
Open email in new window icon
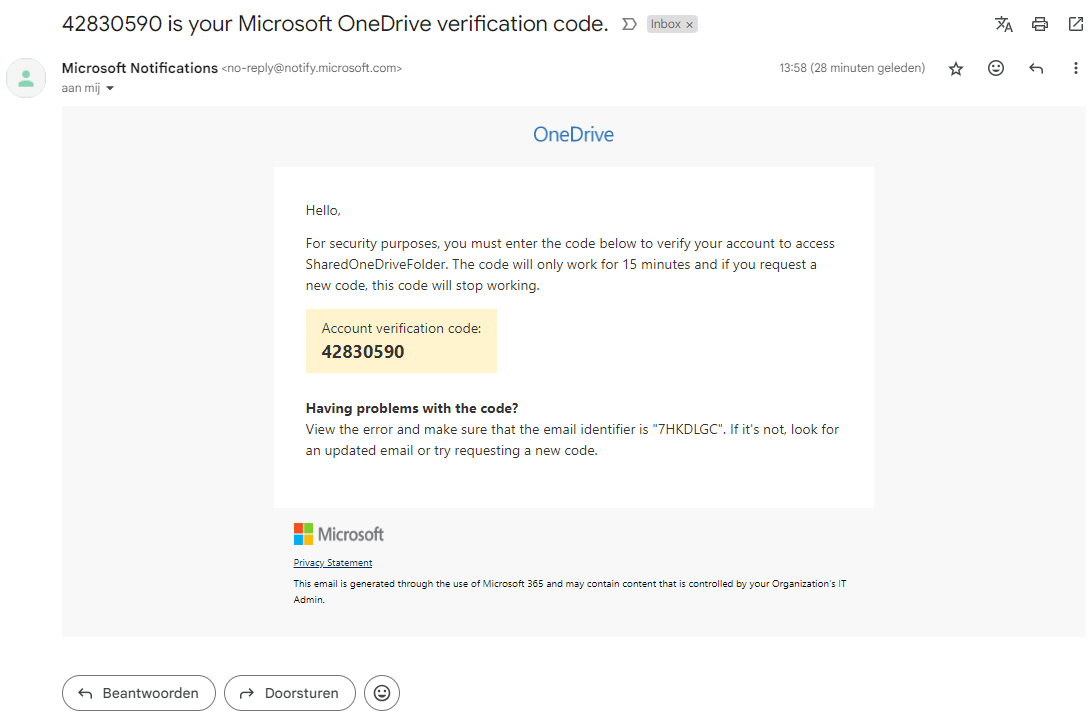pos(1075,24)
